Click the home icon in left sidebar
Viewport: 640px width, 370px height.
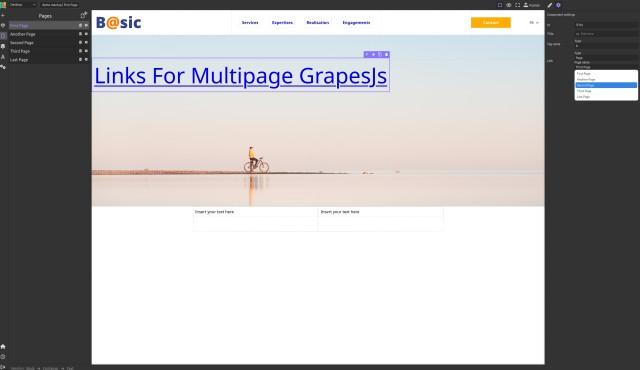tap(3, 346)
